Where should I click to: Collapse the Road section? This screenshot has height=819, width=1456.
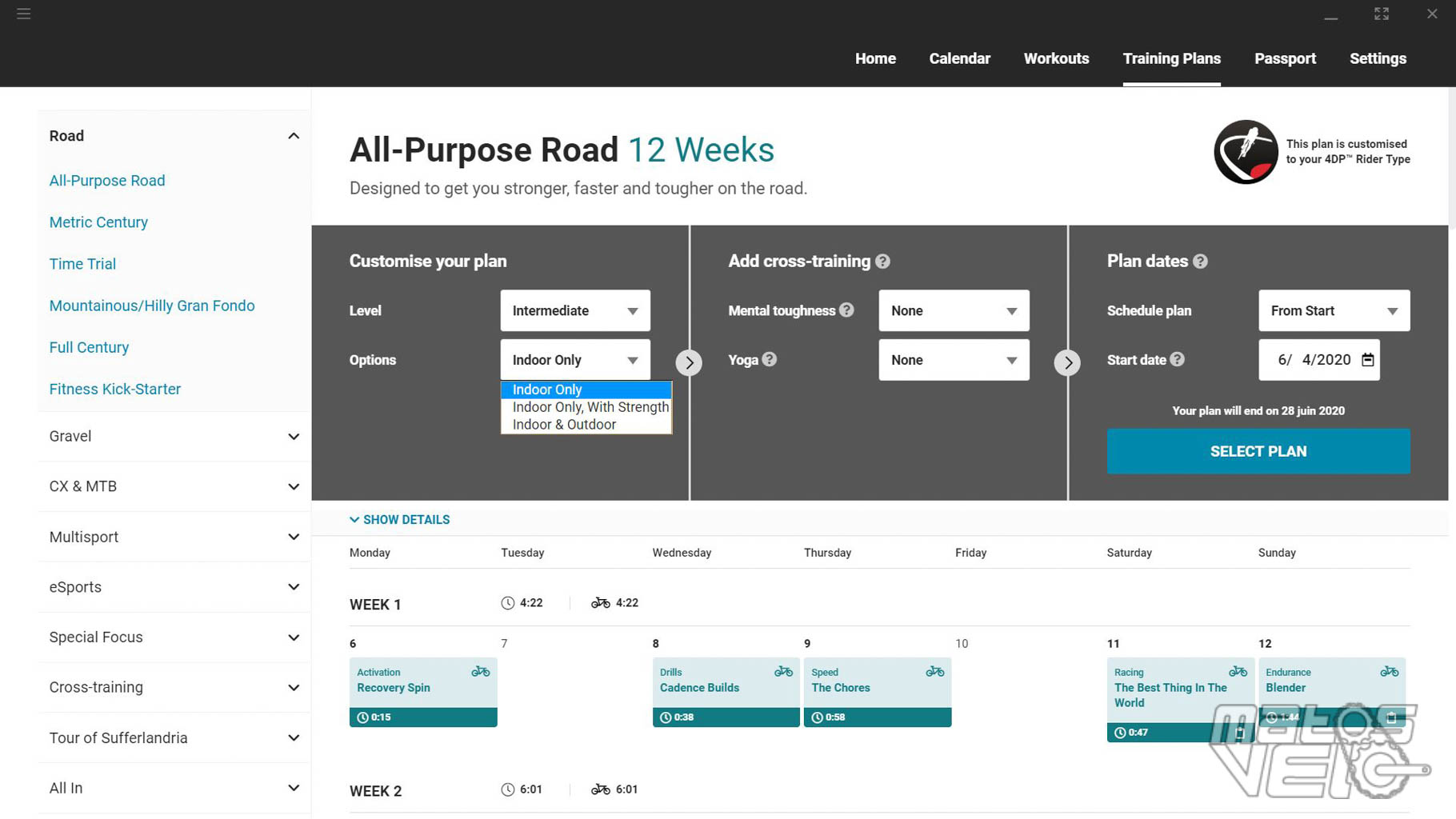[x=294, y=136]
